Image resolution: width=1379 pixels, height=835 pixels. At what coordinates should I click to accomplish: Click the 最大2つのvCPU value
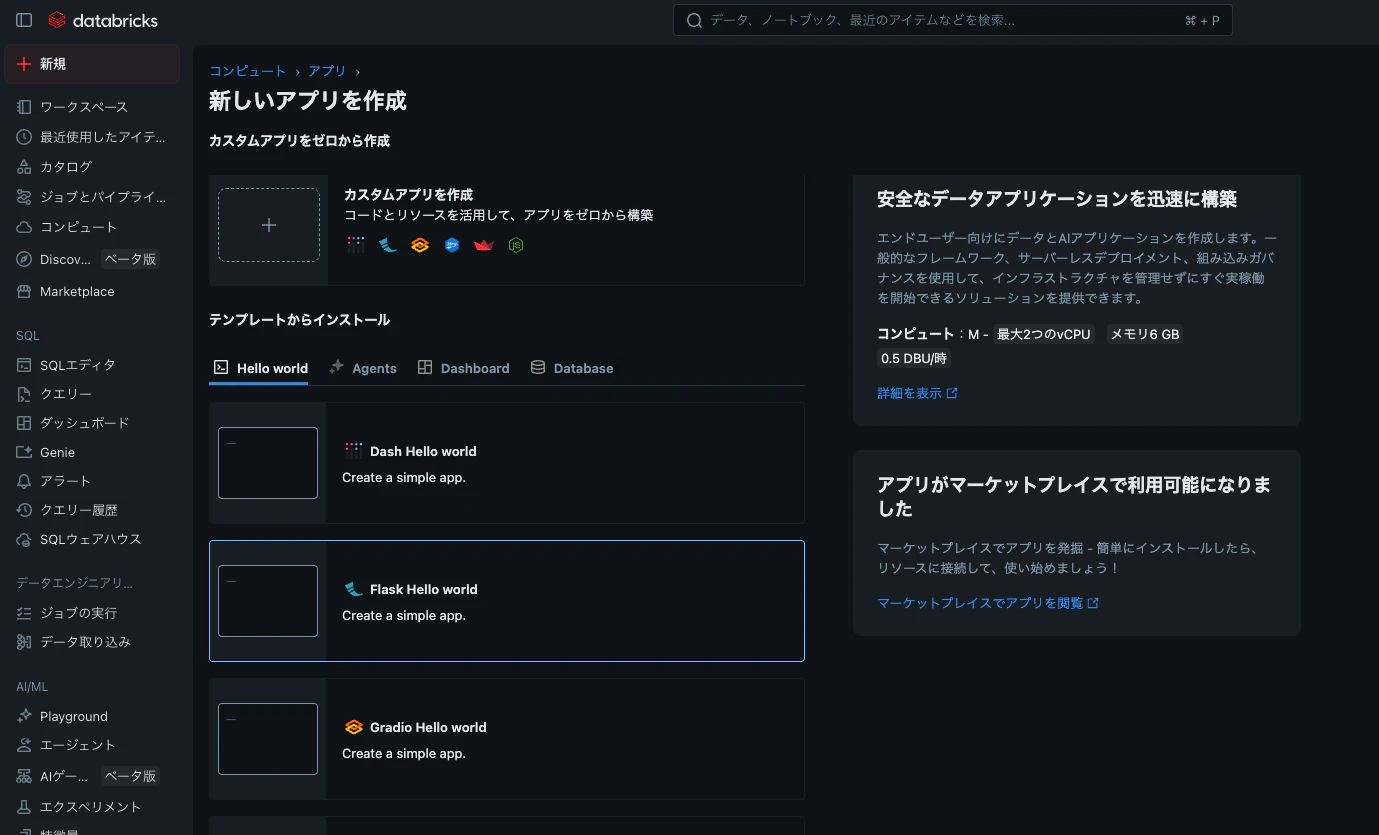coord(1044,334)
